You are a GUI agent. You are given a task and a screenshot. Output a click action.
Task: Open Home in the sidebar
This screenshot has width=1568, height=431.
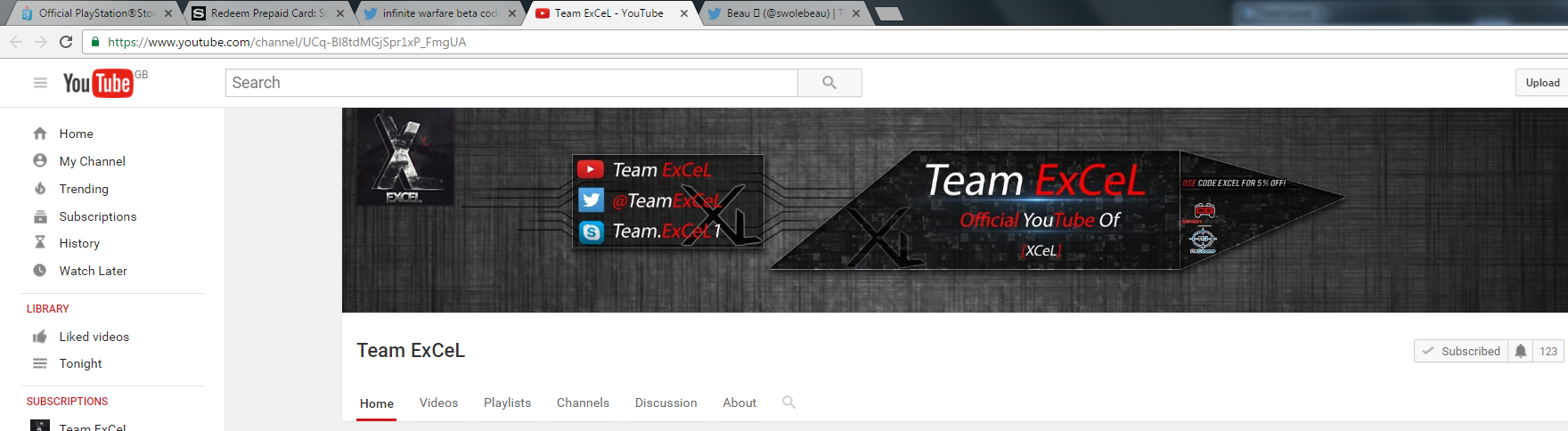pos(77,134)
